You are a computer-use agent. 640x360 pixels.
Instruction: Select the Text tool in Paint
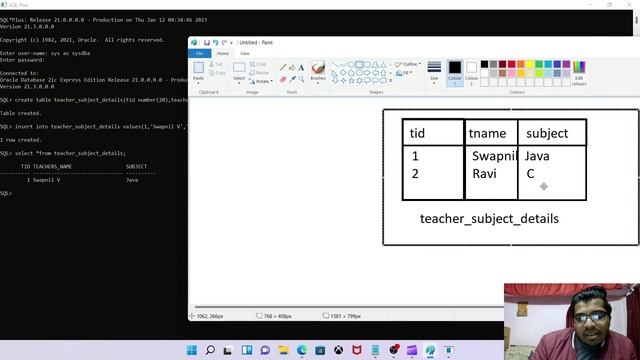301,68
